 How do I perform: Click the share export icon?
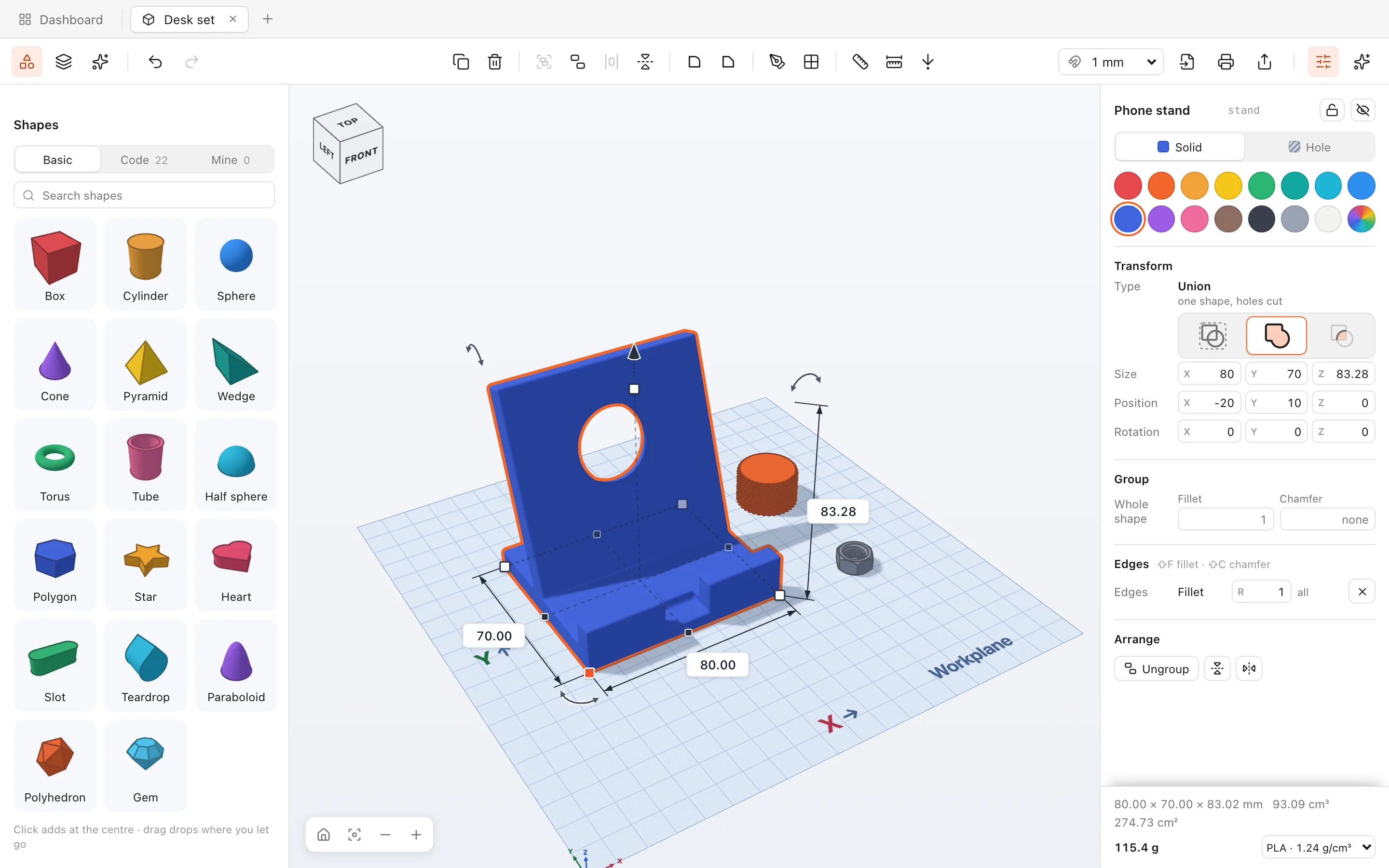coord(1265,61)
